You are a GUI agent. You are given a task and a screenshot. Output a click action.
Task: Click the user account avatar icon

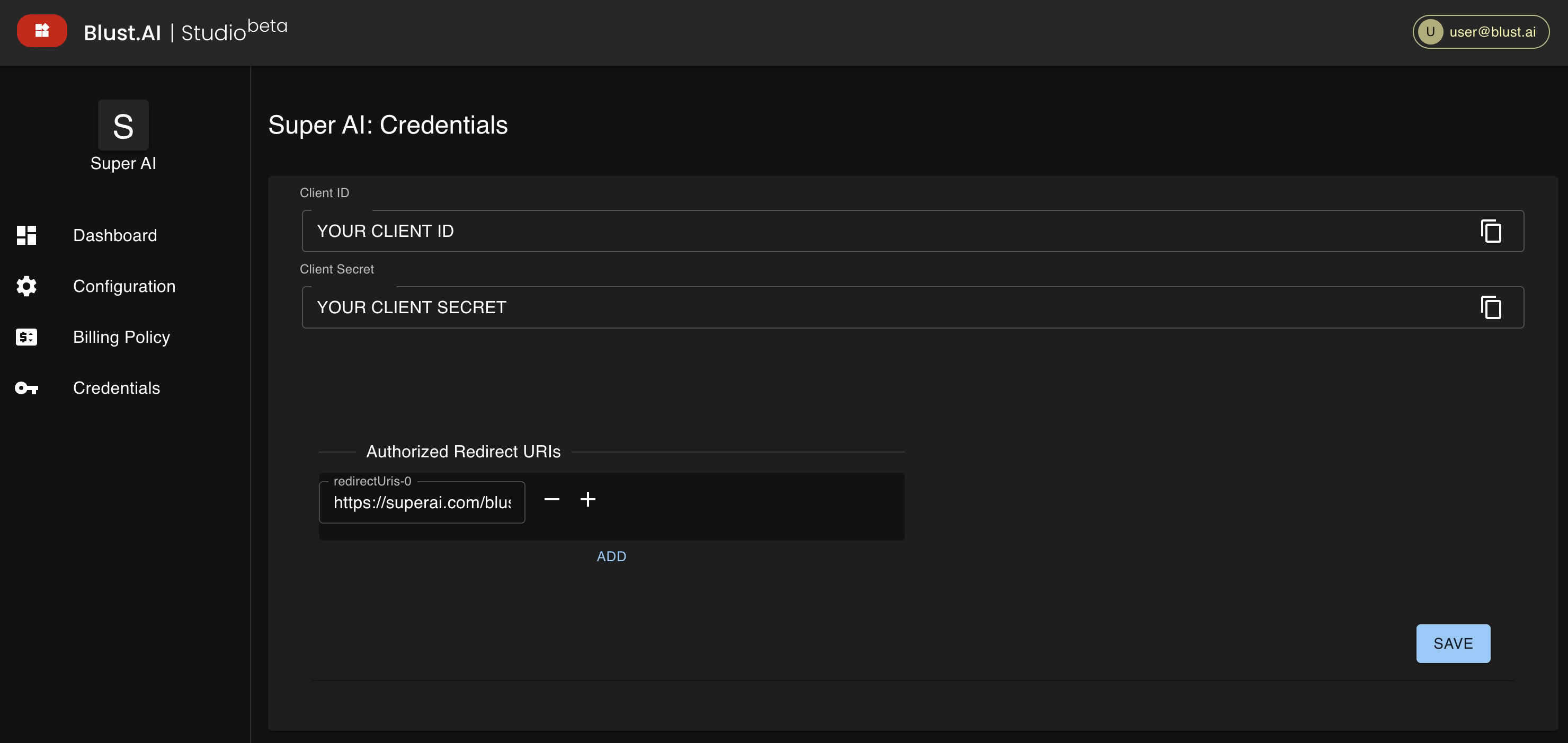(x=1431, y=30)
